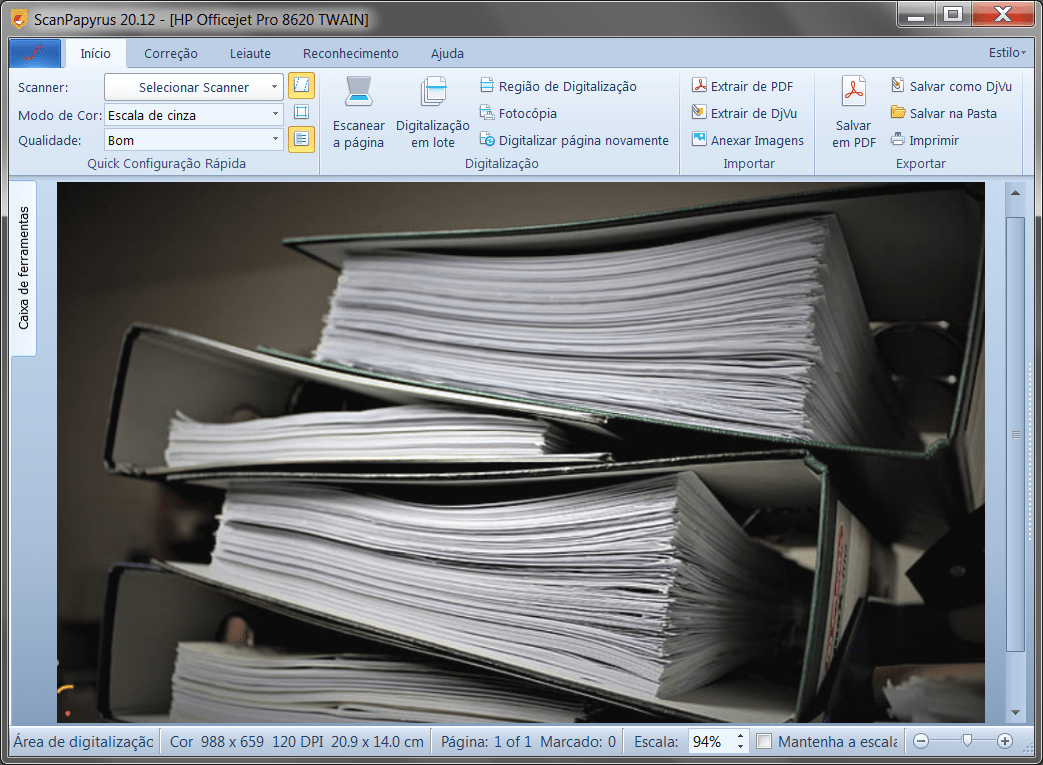Switch to the Correção tab
1043x765 pixels.
pyautogui.click(x=171, y=54)
